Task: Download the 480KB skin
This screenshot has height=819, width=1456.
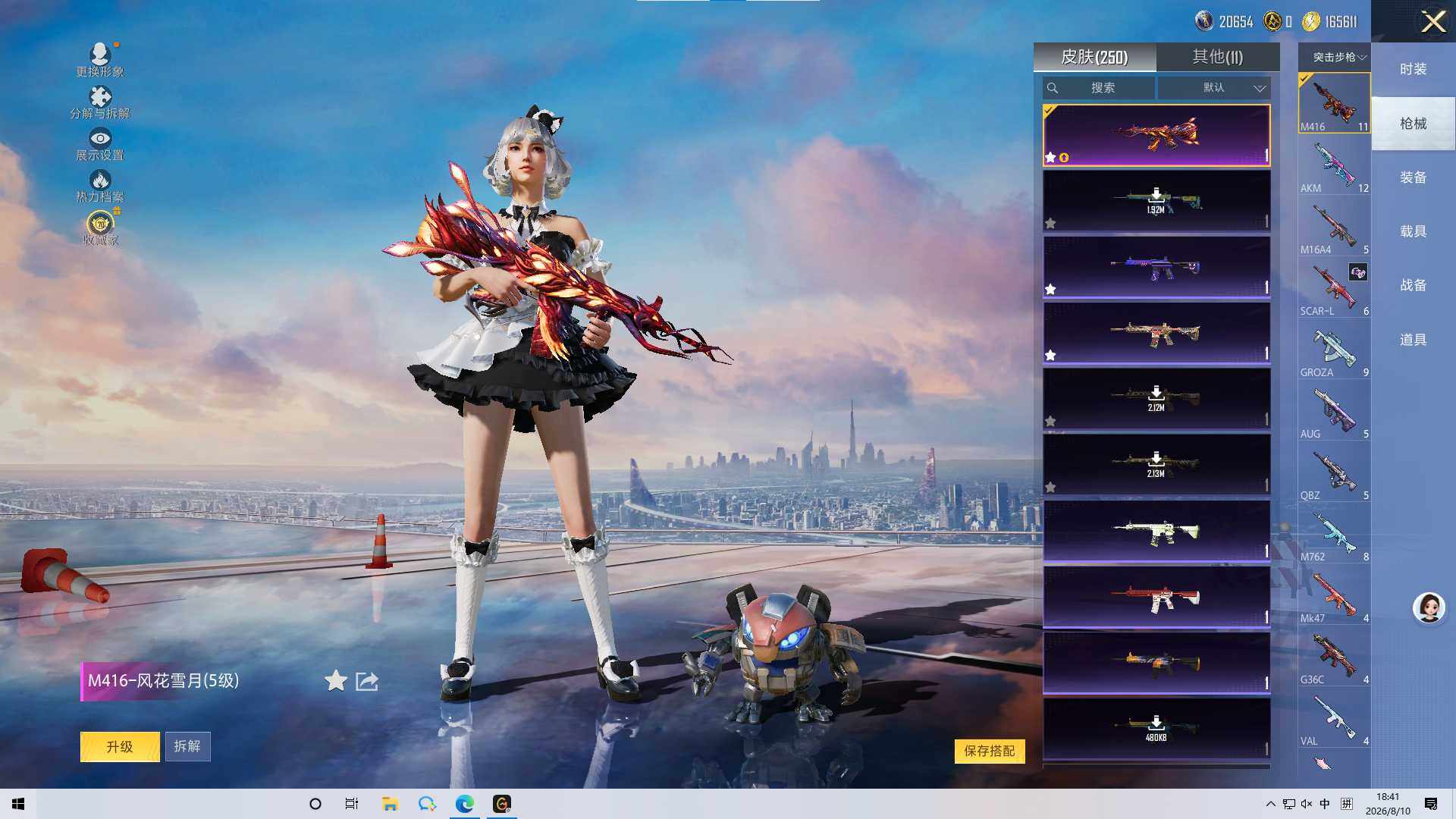Action: 1156,728
